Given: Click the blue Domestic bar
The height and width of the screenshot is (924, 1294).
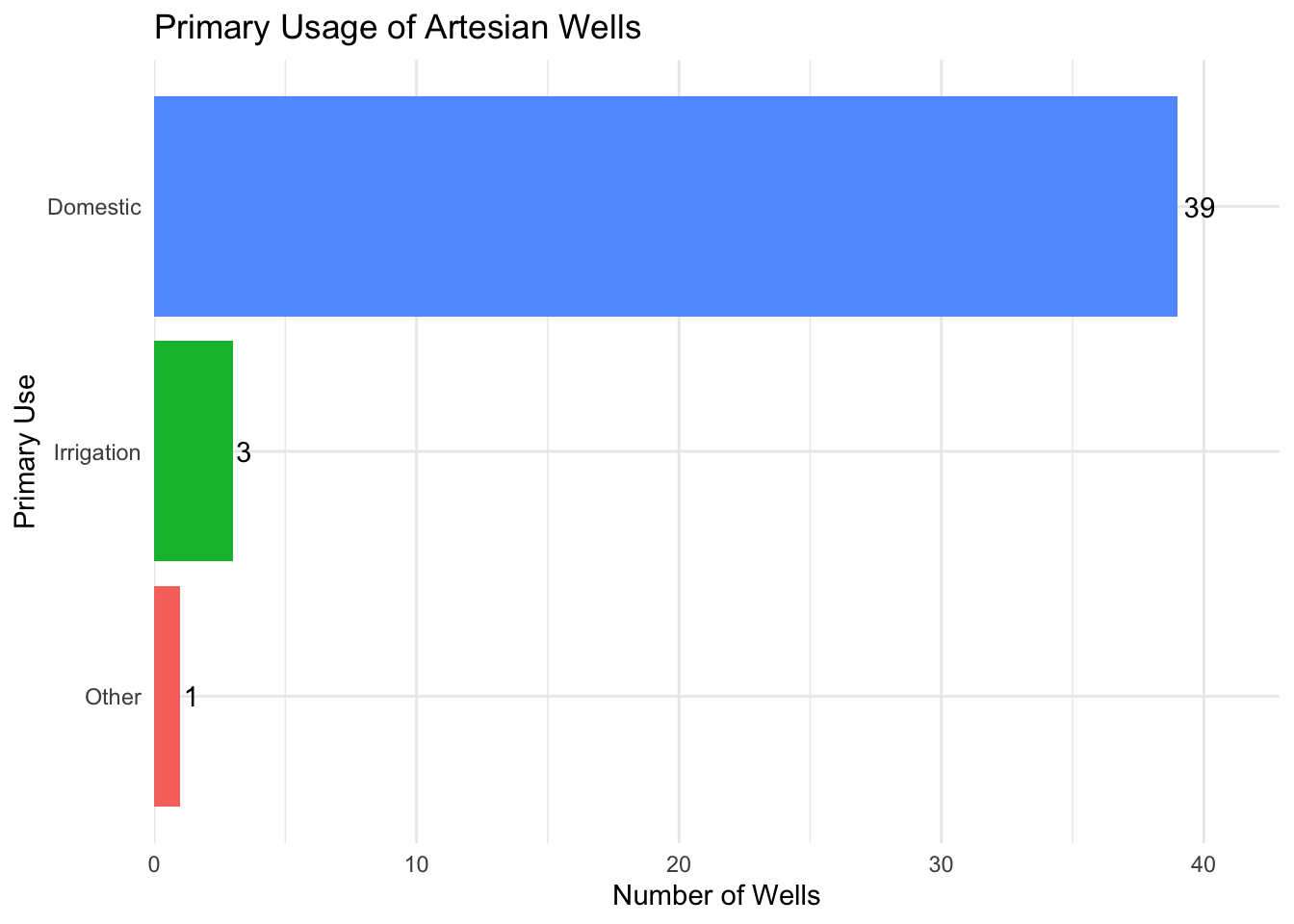Looking at the screenshot, I should 664,206.
